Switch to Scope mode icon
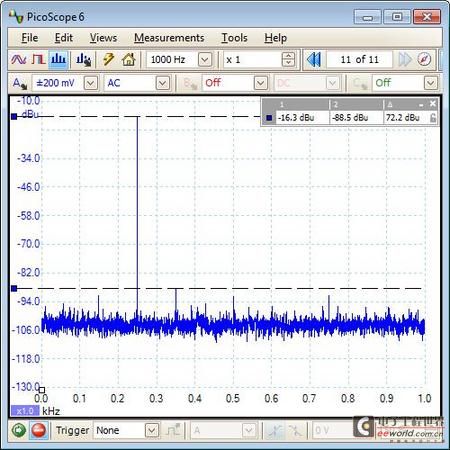 [19, 60]
